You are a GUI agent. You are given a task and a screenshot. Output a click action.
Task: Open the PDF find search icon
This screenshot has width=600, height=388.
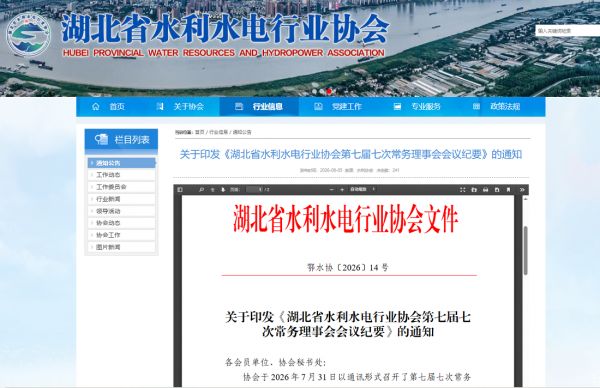click(201, 190)
